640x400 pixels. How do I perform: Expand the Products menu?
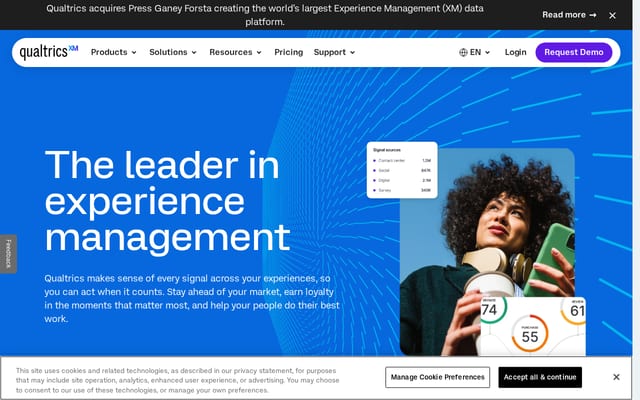pos(113,52)
